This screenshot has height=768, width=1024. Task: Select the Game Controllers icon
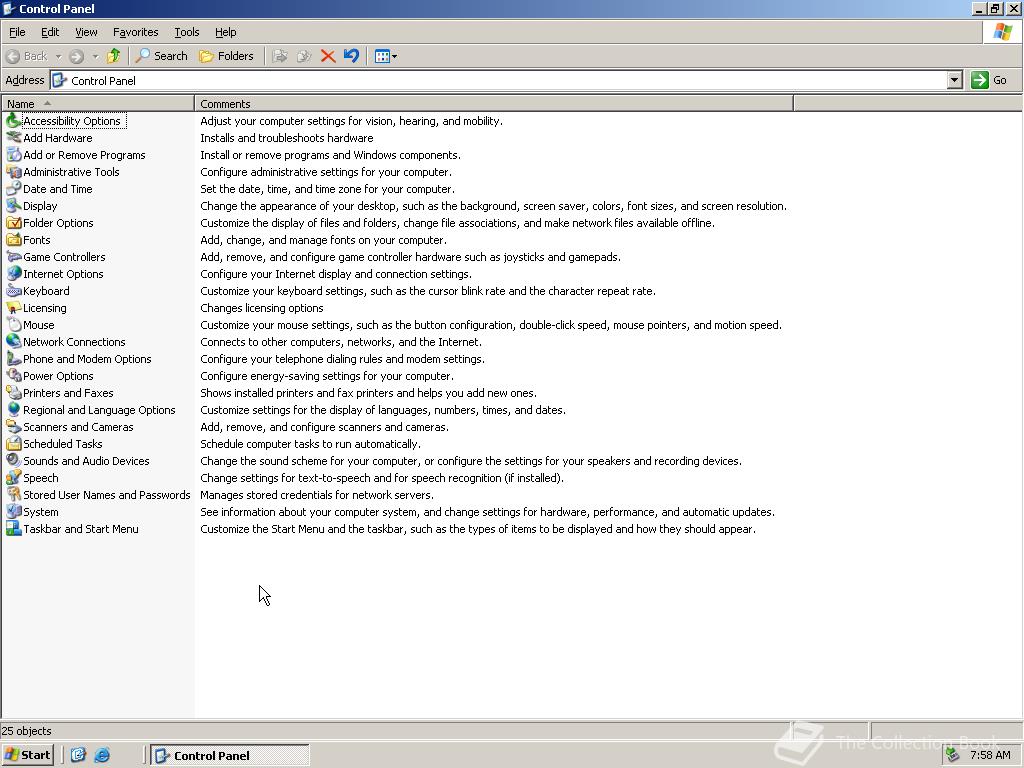13,257
